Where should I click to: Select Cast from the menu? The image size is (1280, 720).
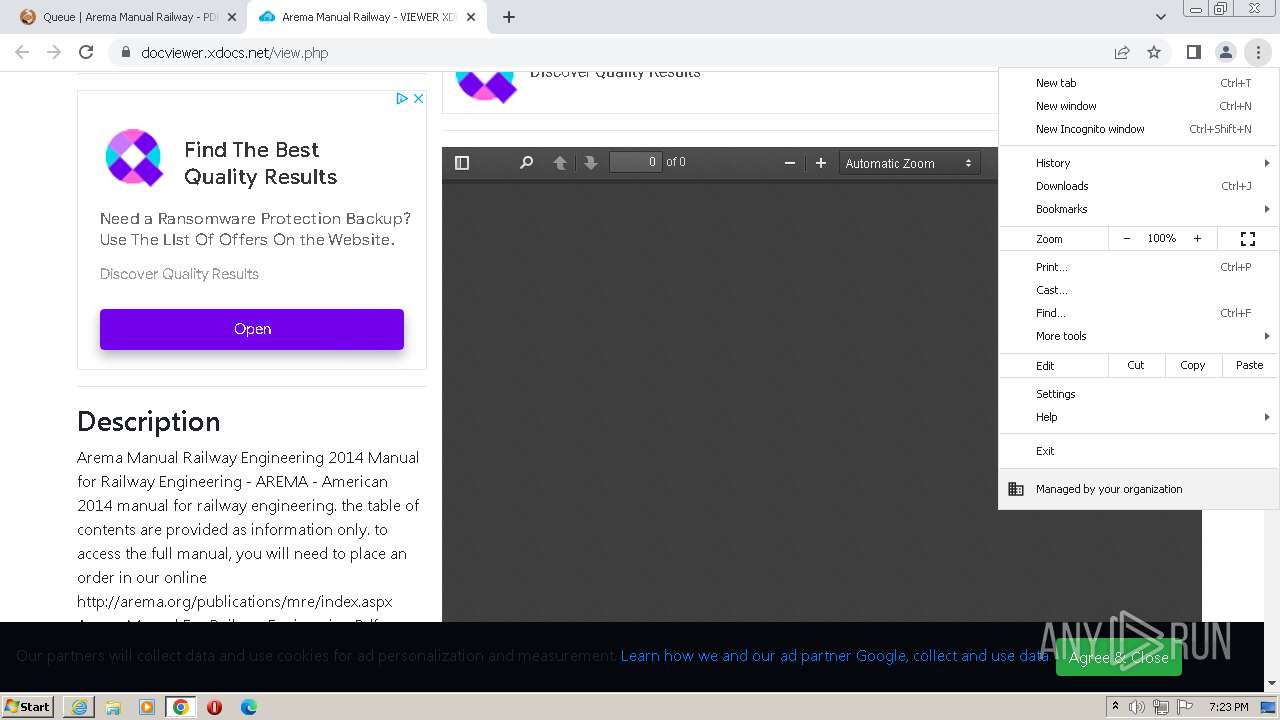(1139, 290)
